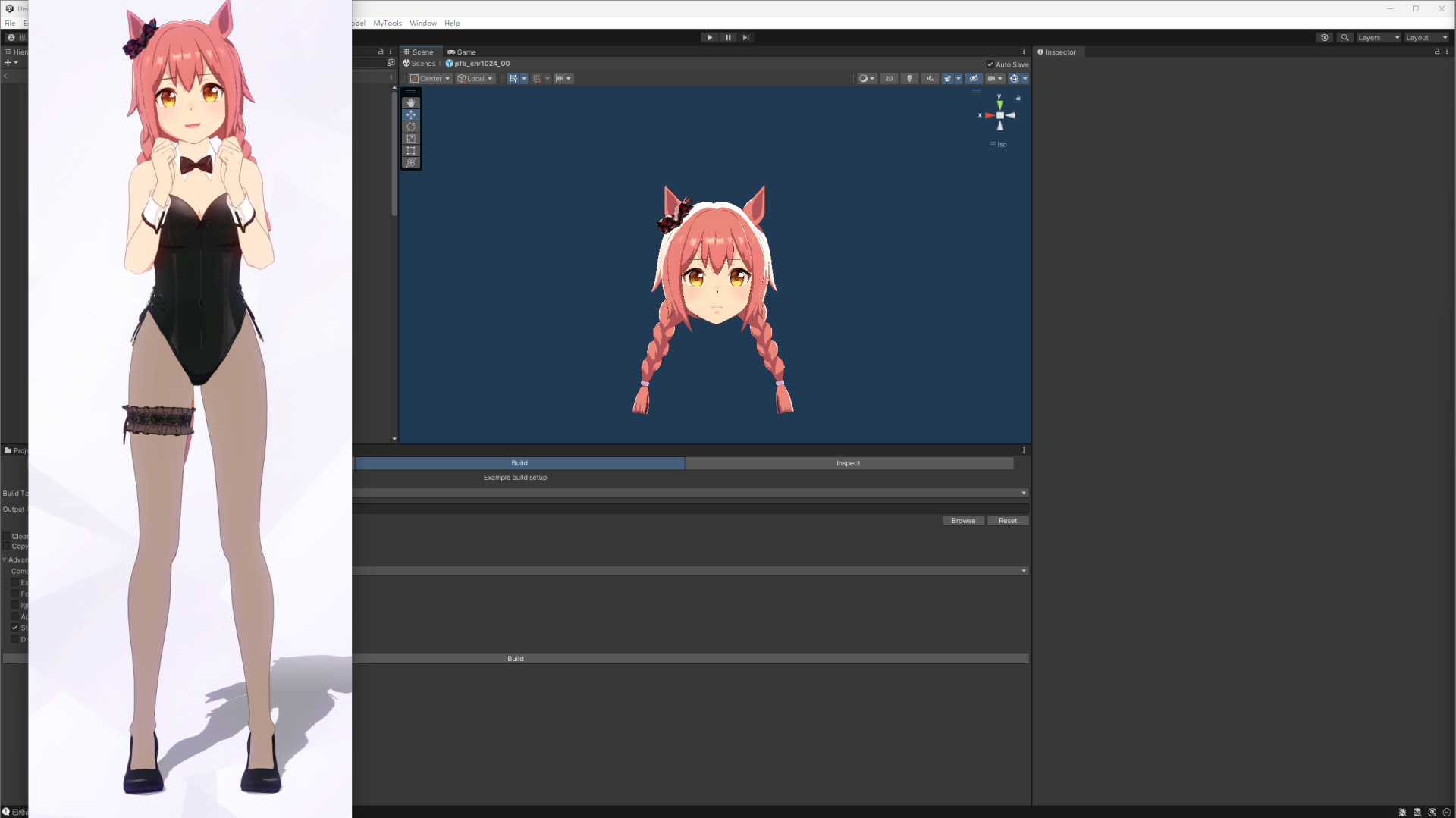Switch to the Game tab
The width and height of the screenshot is (1456, 818).
(x=462, y=52)
